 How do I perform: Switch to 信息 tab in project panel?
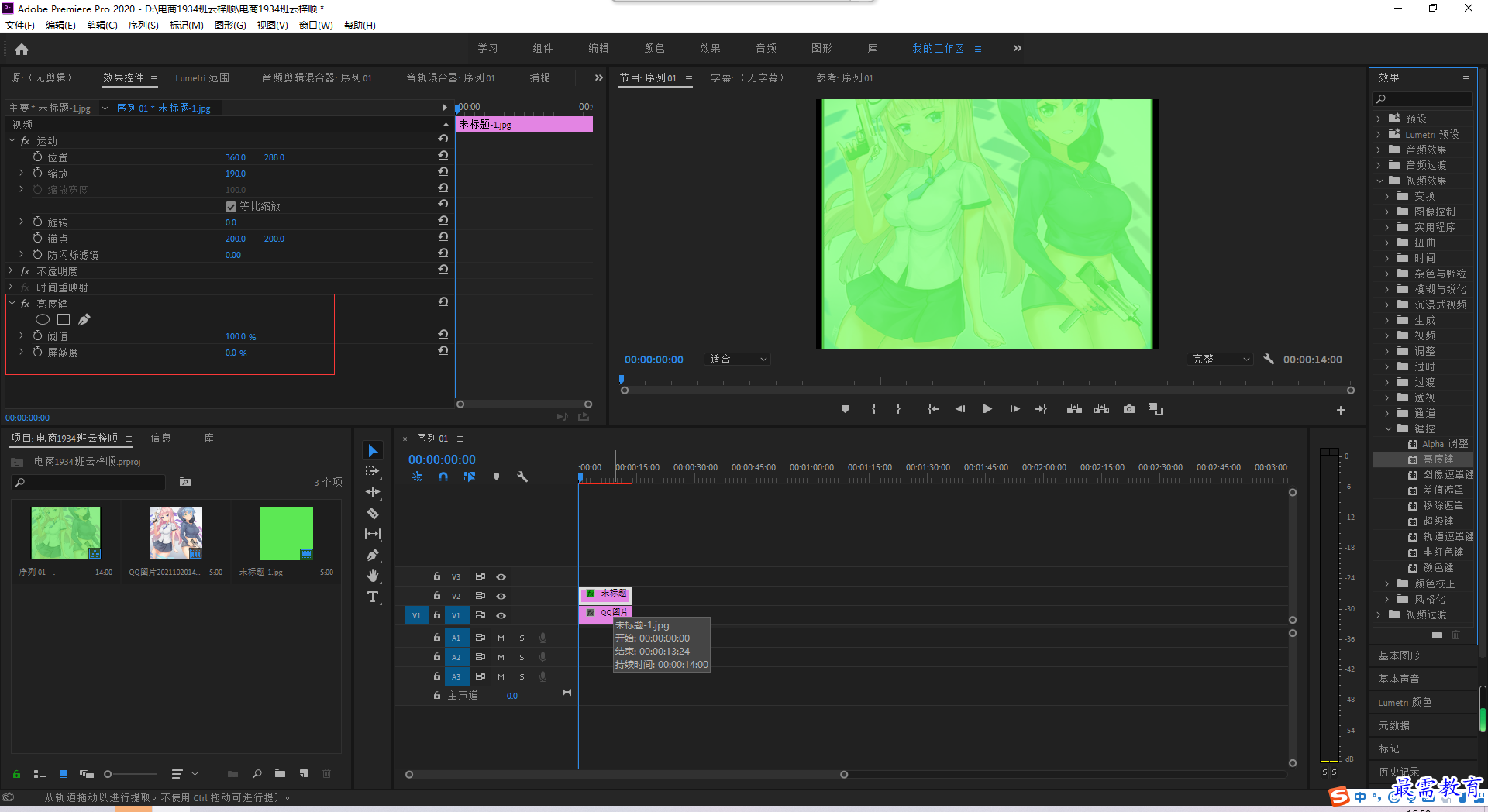click(160, 438)
